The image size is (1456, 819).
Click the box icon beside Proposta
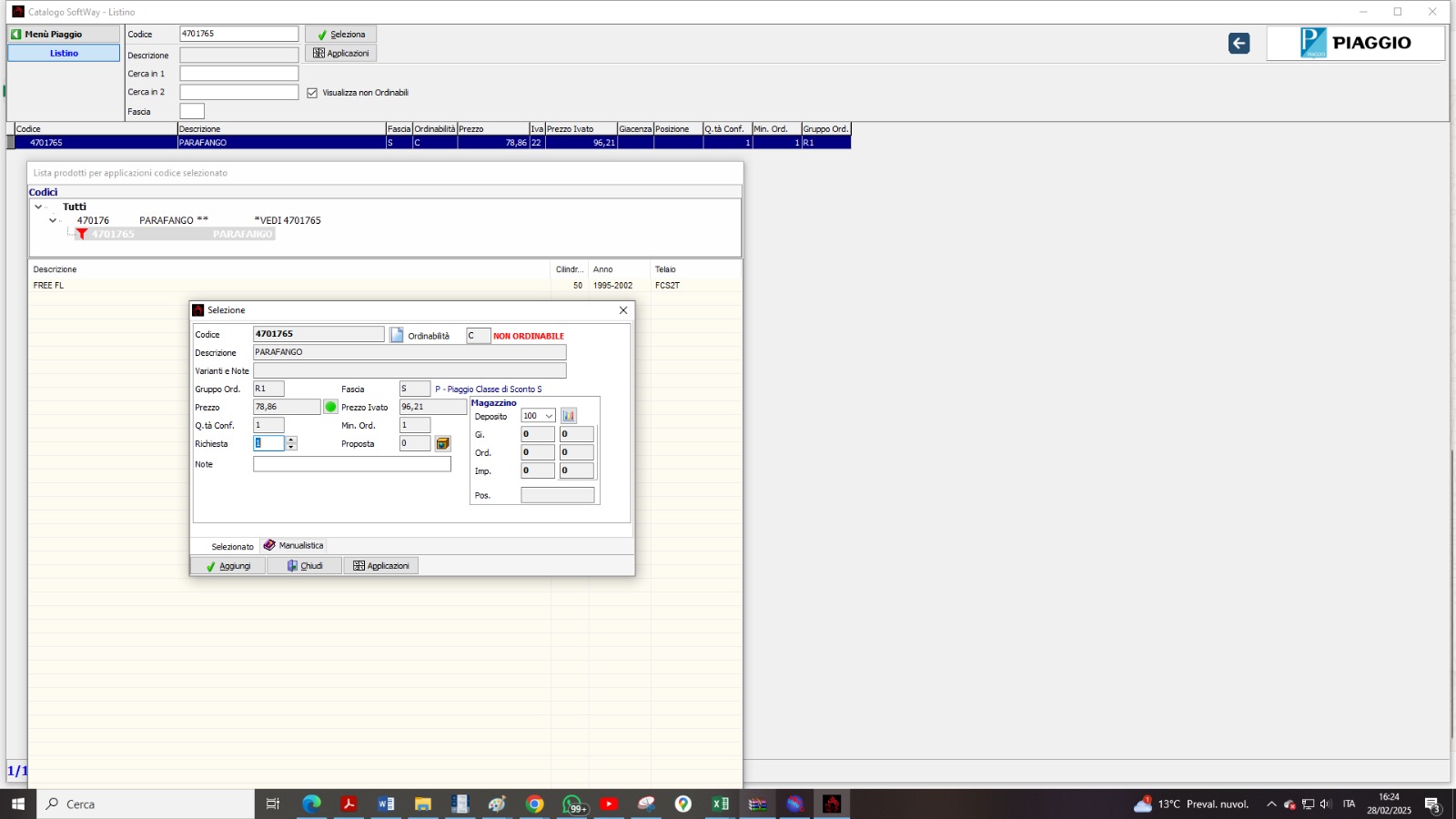pos(443,443)
